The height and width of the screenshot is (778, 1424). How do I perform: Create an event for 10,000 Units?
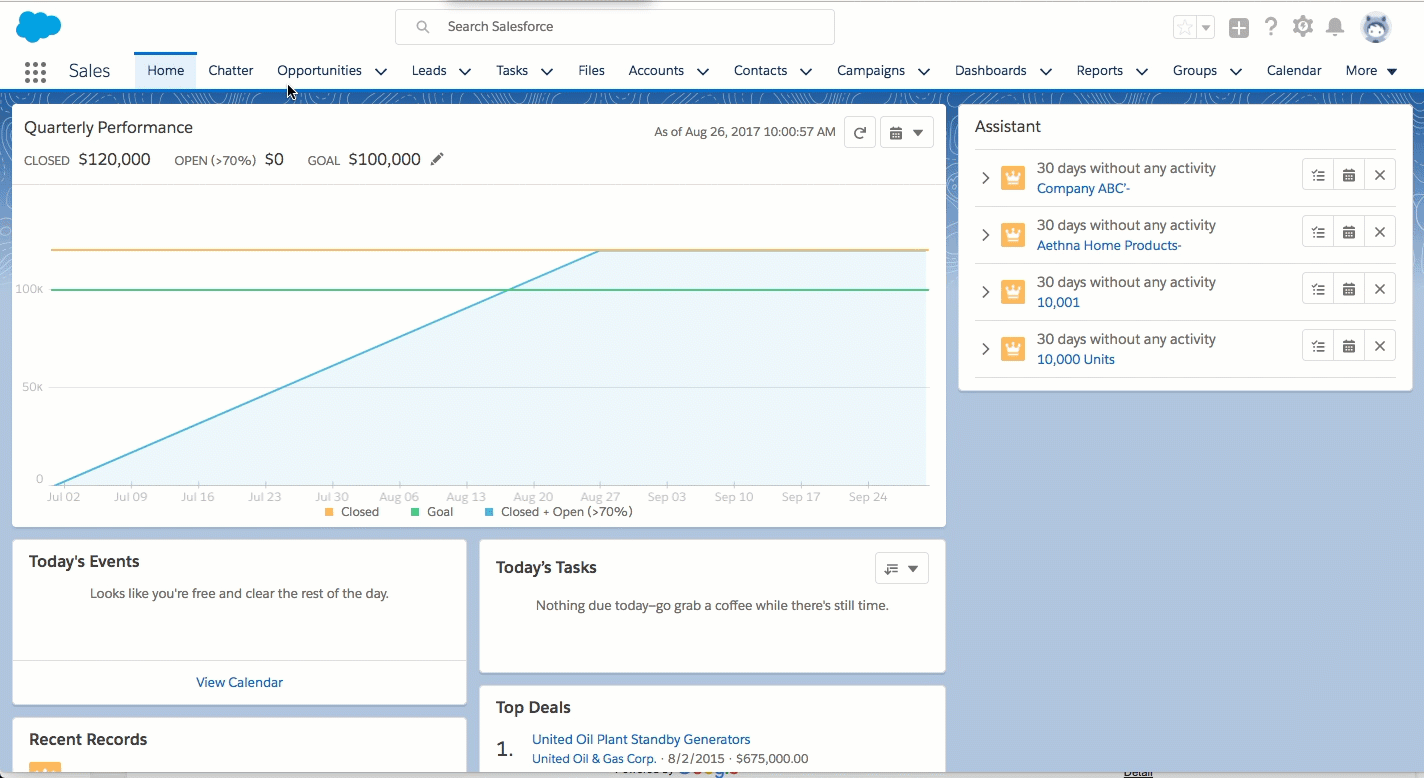(x=1349, y=346)
